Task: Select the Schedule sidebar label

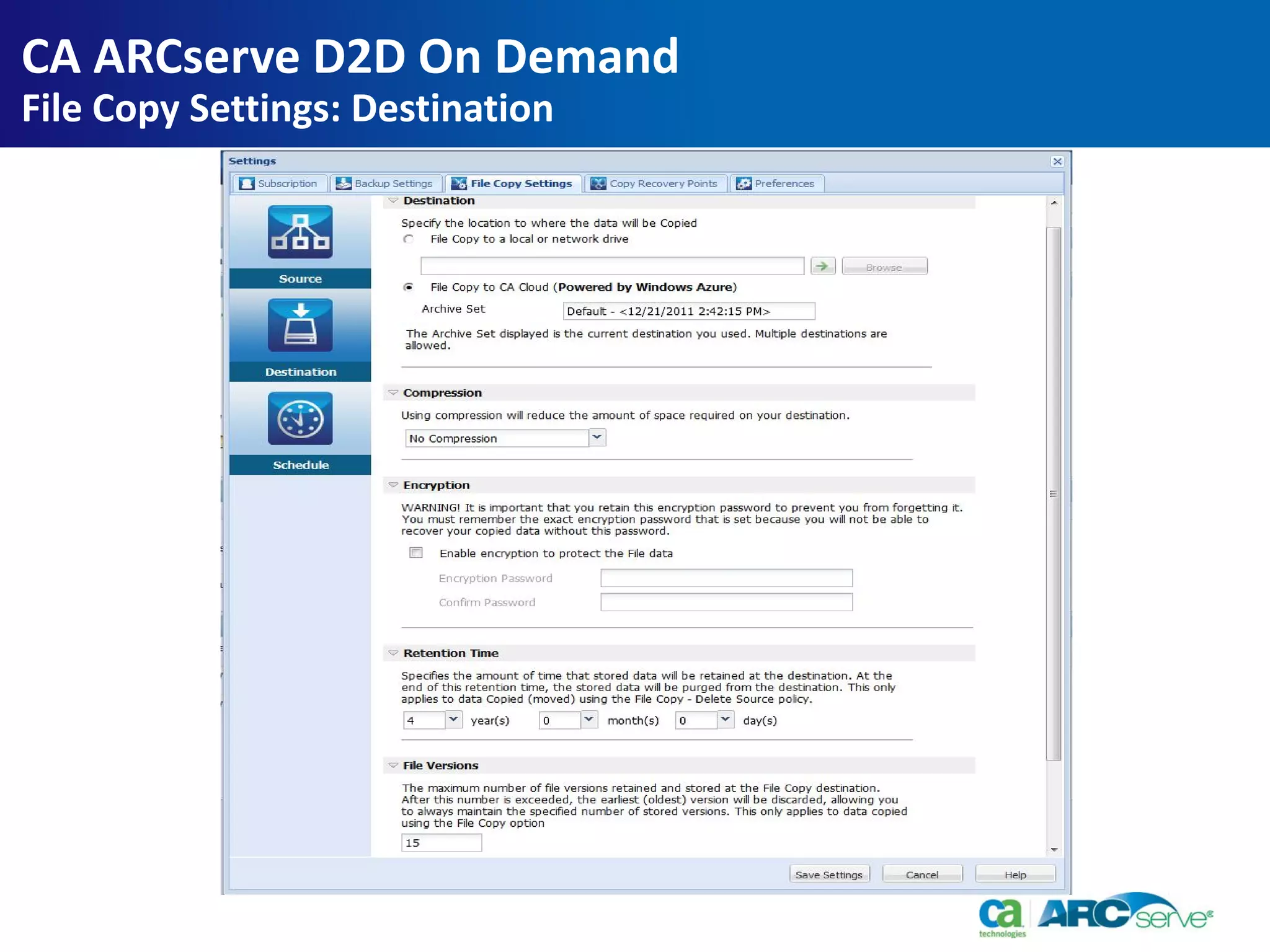Action: (x=300, y=465)
